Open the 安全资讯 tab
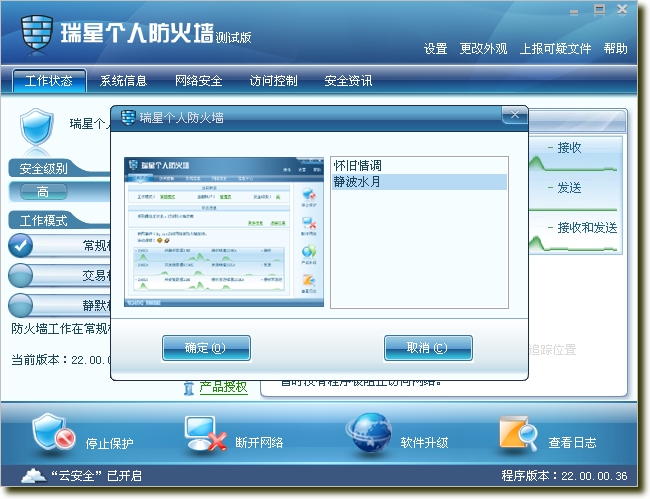Screen dimensions: 650x499 click(x=348, y=80)
